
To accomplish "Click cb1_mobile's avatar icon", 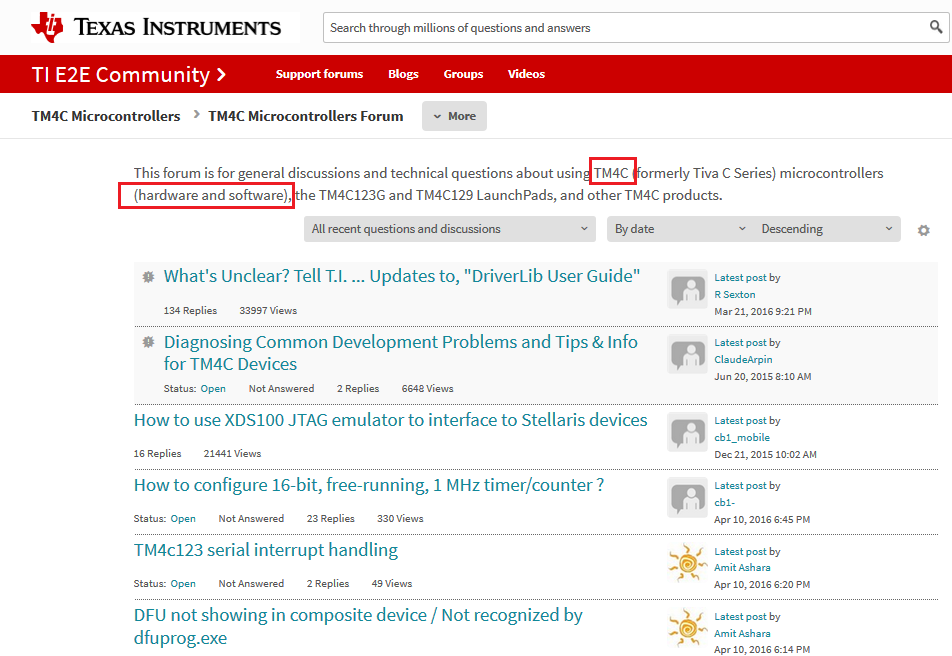I will coord(687,432).
